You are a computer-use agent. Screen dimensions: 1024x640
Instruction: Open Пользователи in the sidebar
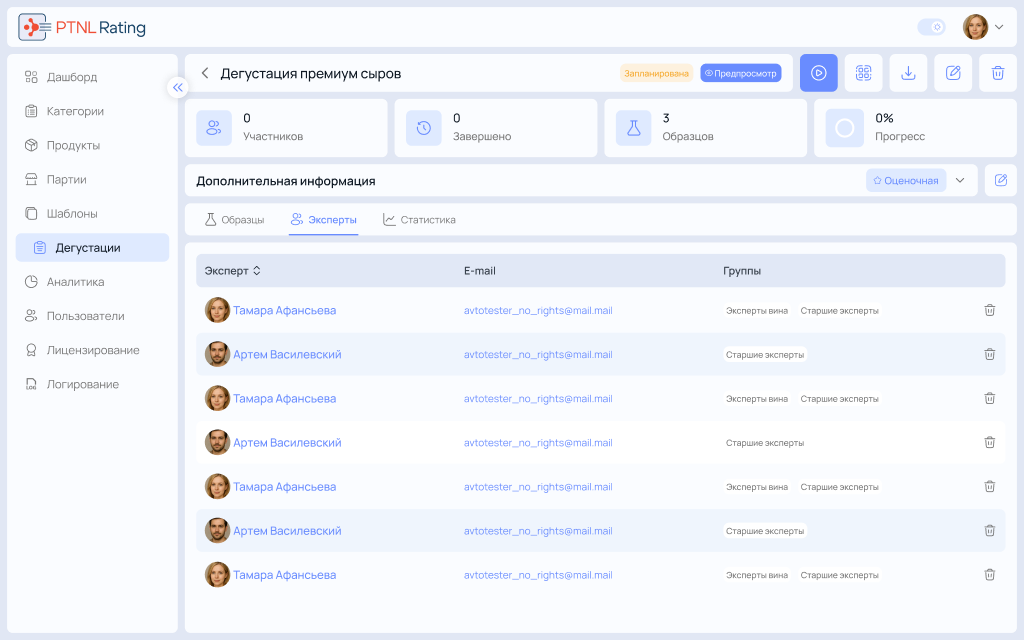[x=92, y=316]
